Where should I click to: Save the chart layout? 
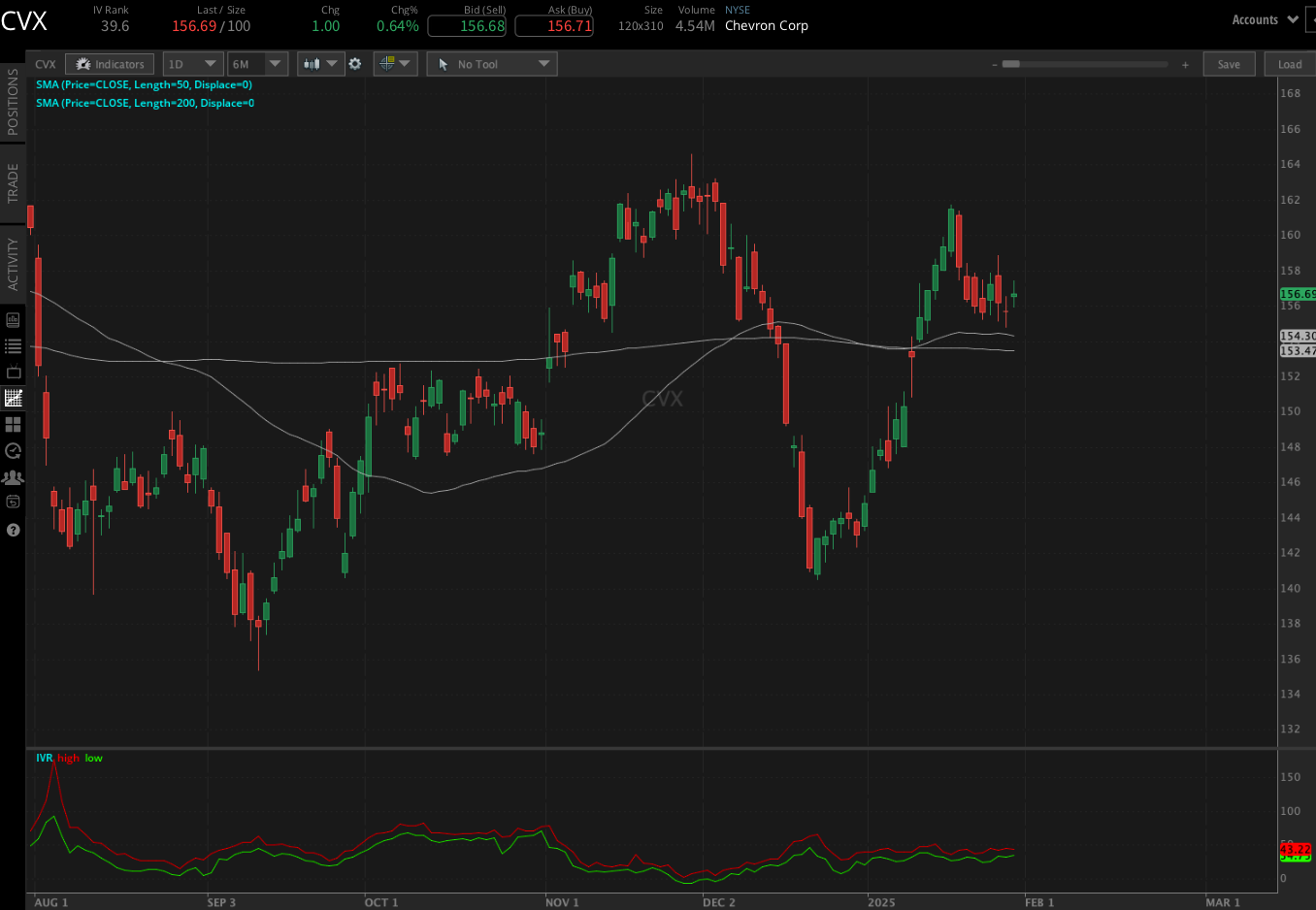point(1229,64)
